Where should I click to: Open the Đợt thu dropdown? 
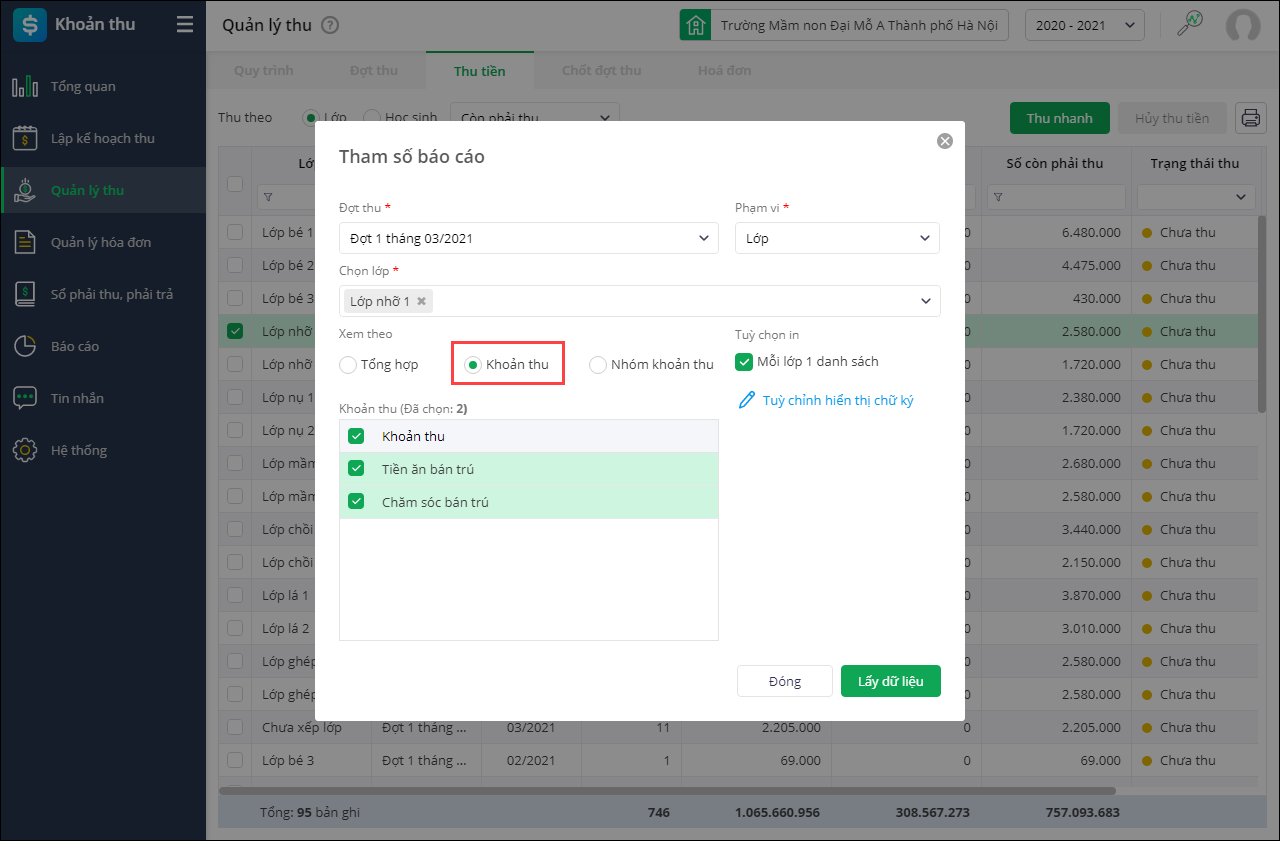pyautogui.click(x=528, y=239)
